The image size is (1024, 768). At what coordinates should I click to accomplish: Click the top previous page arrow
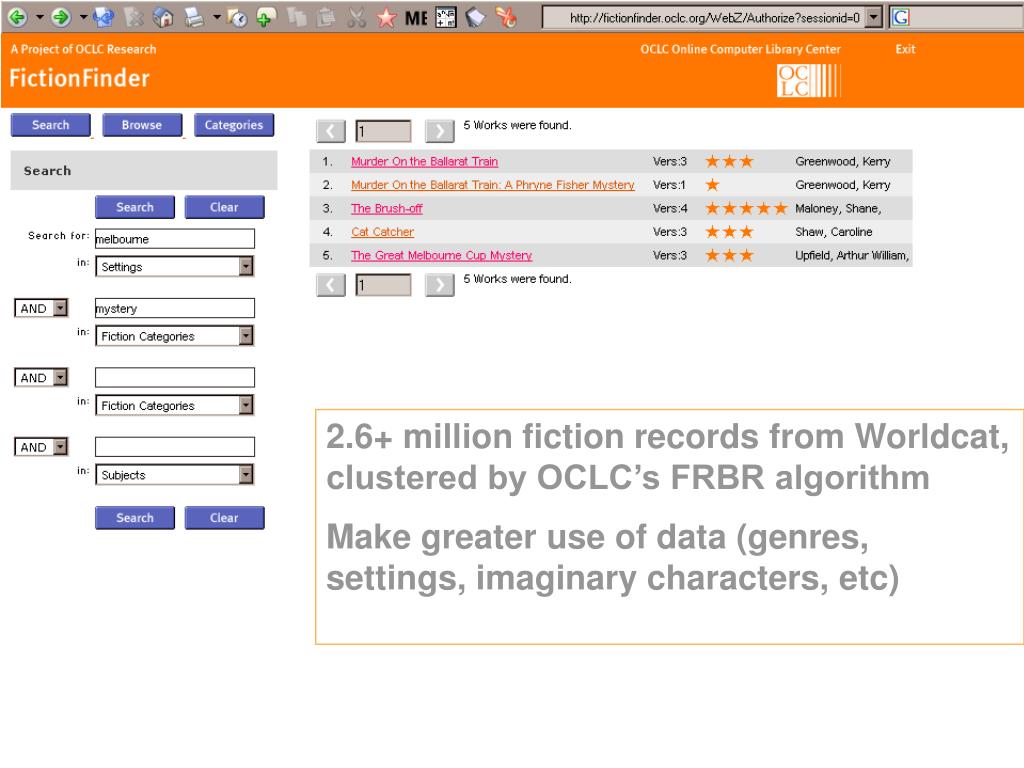pos(330,131)
